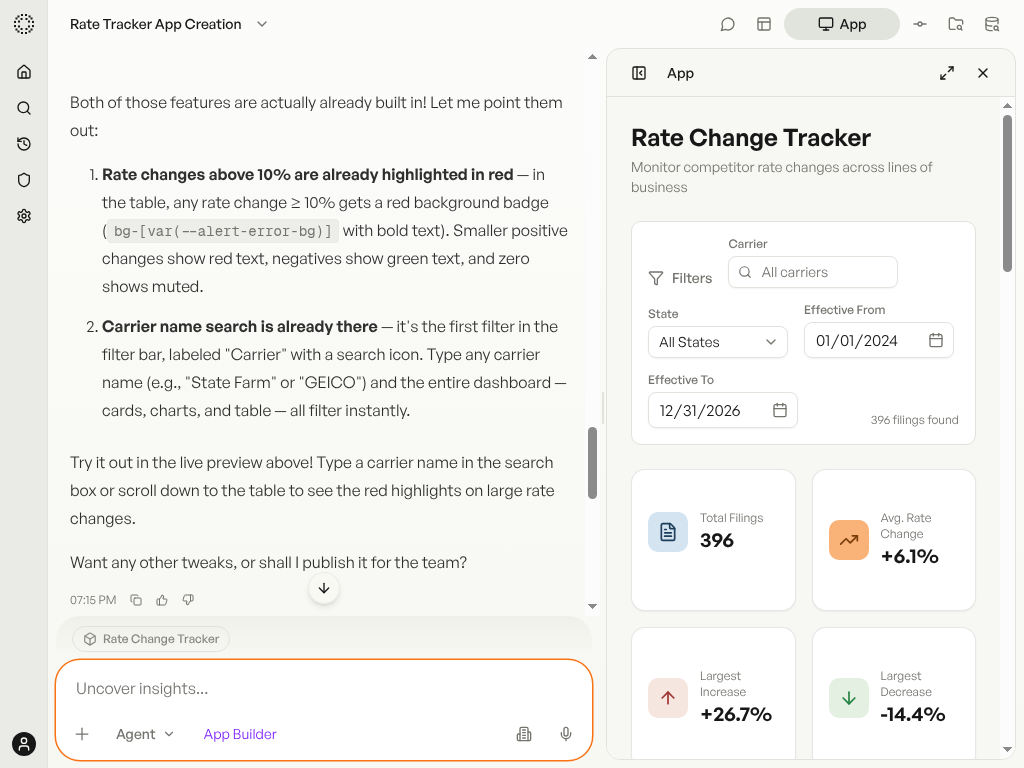Click the 'Rate Change Tracker' heading
Viewport: 1024px width, 768px height.
[x=750, y=138]
